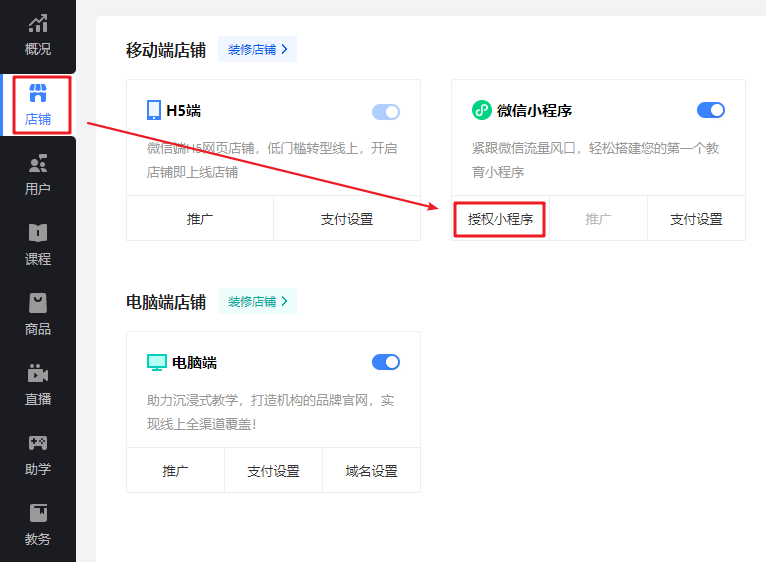The height and width of the screenshot is (562, 766).
Task: Click 推广 under 电脑端 card
Action: coord(175,471)
